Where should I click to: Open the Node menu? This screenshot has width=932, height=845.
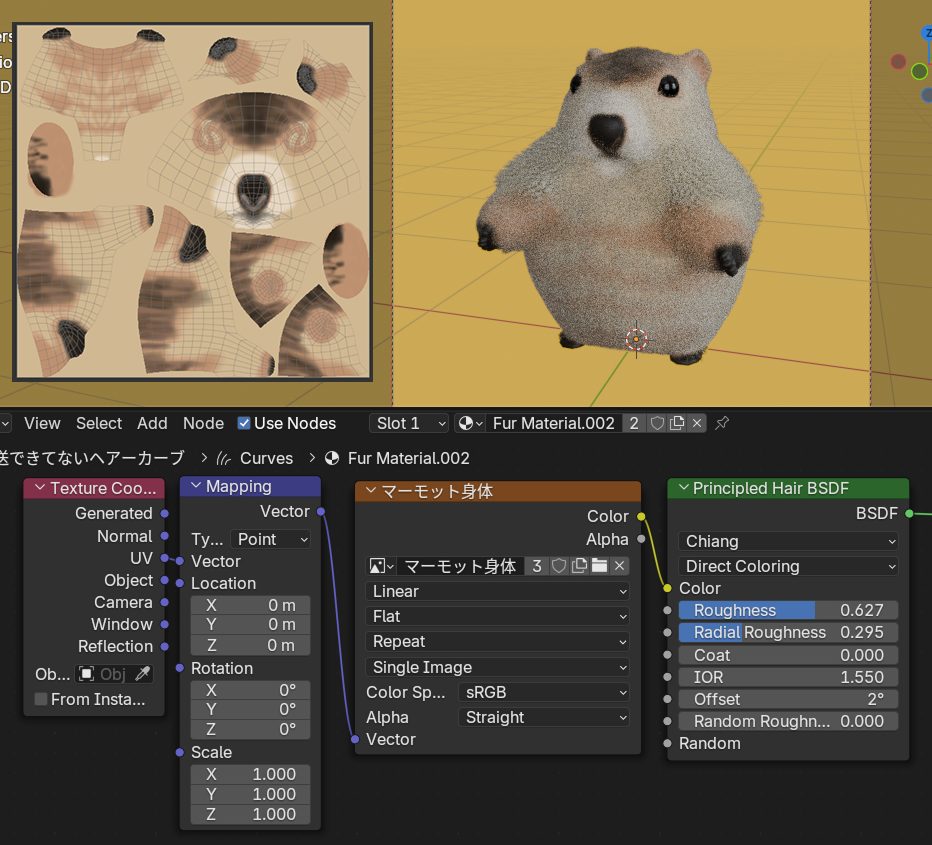click(x=203, y=423)
